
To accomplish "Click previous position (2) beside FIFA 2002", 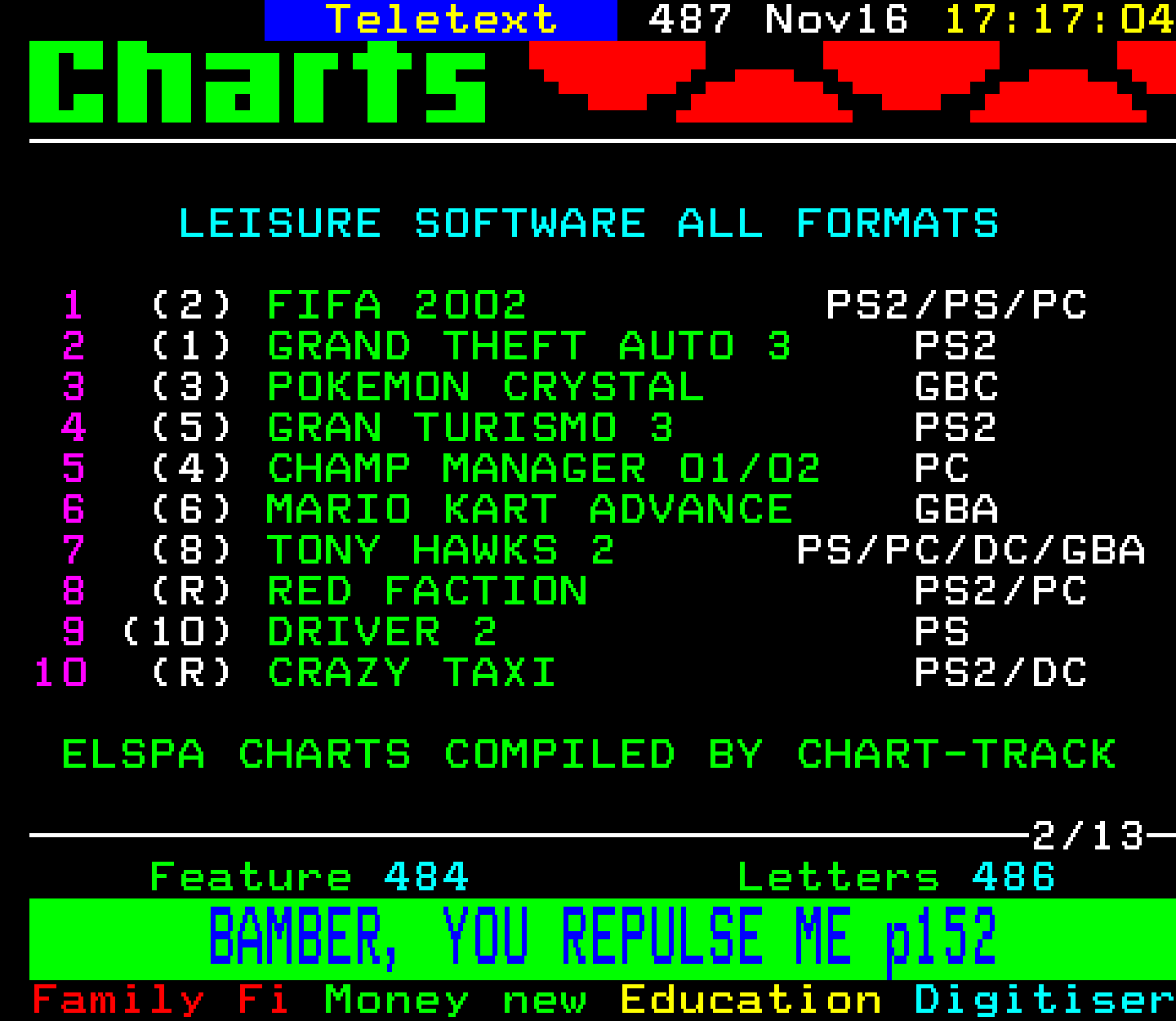I will (192, 305).
